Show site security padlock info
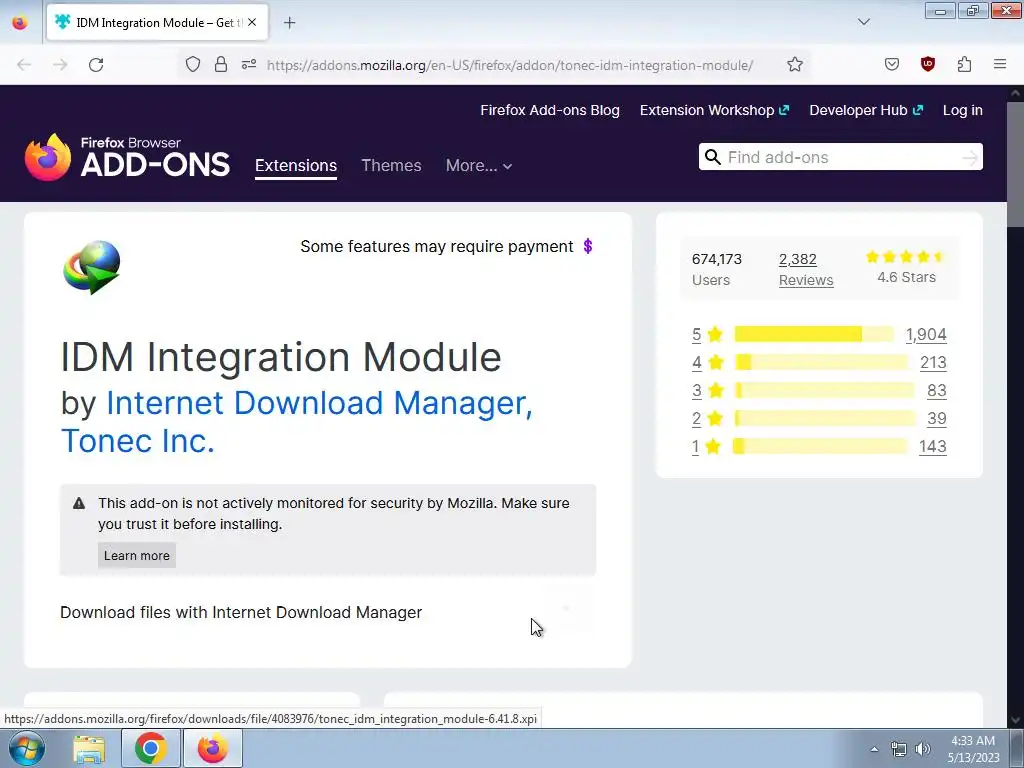Image resolution: width=1024 pixels, height=768 pixels. 221,64
